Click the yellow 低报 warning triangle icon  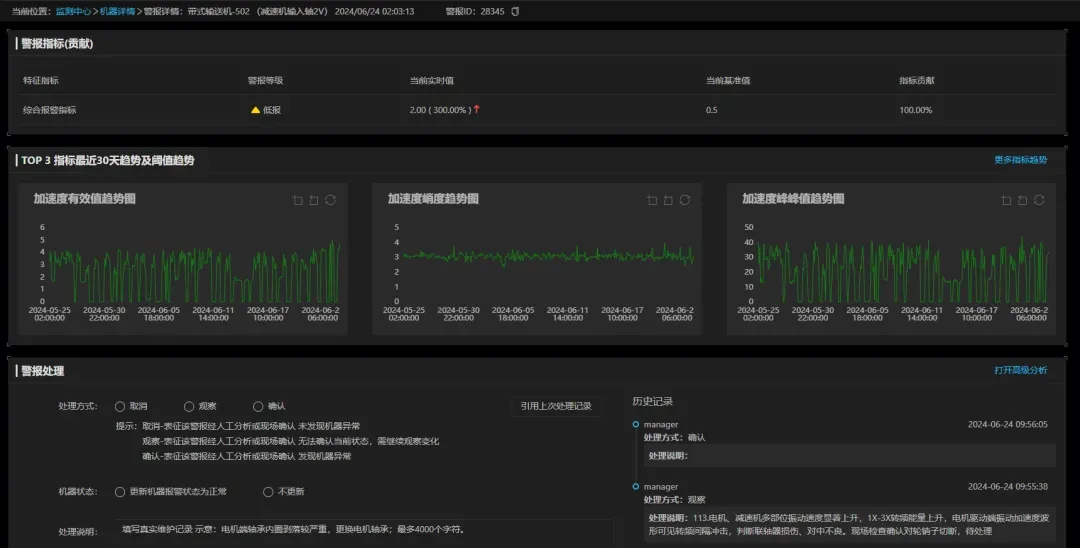pyautogui.click(x=255, y=110)
